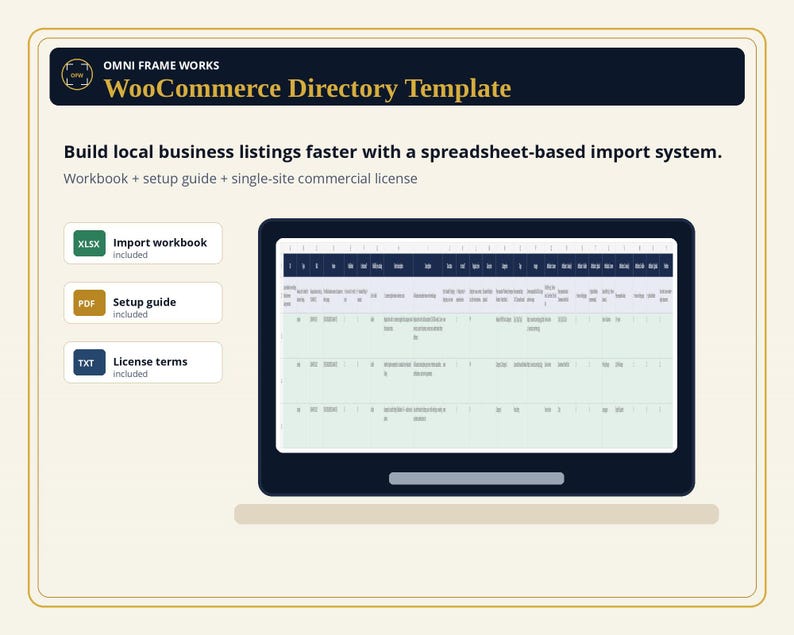Click the dark blue spreadsheet header row

pyautogui.click(x=478, y=265)
